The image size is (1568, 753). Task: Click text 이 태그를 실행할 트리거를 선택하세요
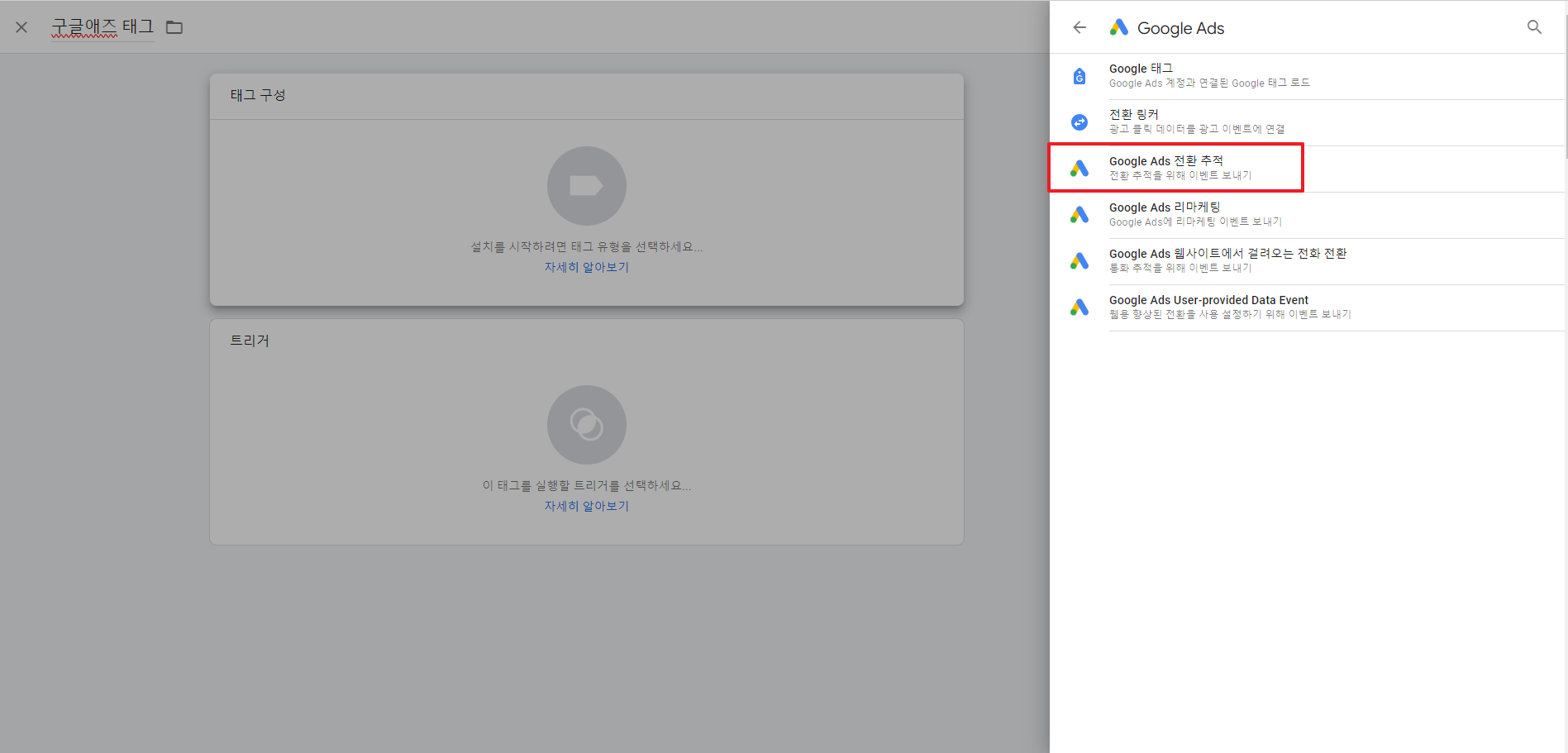(587, 485)
